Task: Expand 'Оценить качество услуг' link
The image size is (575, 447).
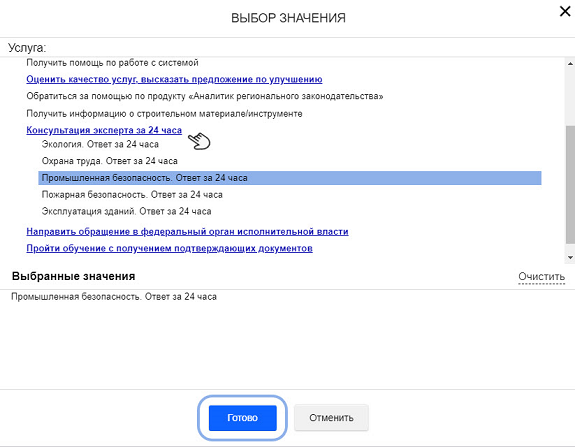Action: tap(174, 79)
